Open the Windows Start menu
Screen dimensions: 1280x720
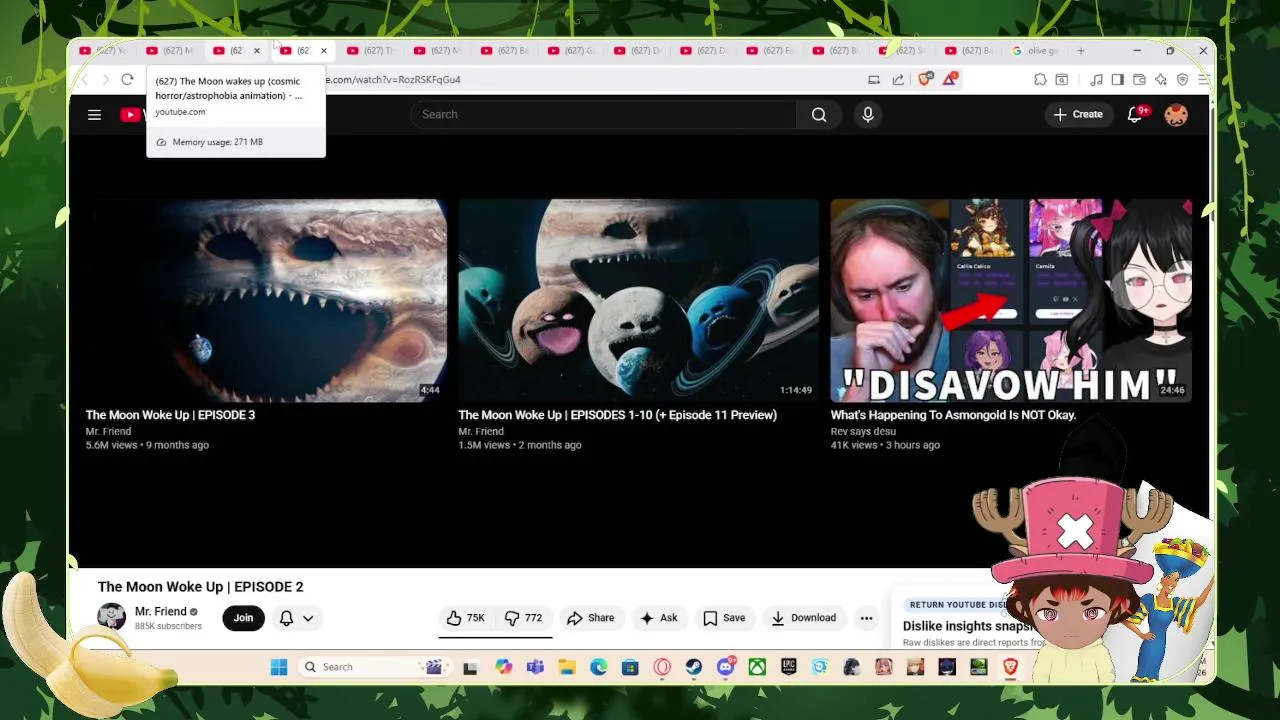coord(279,667)
